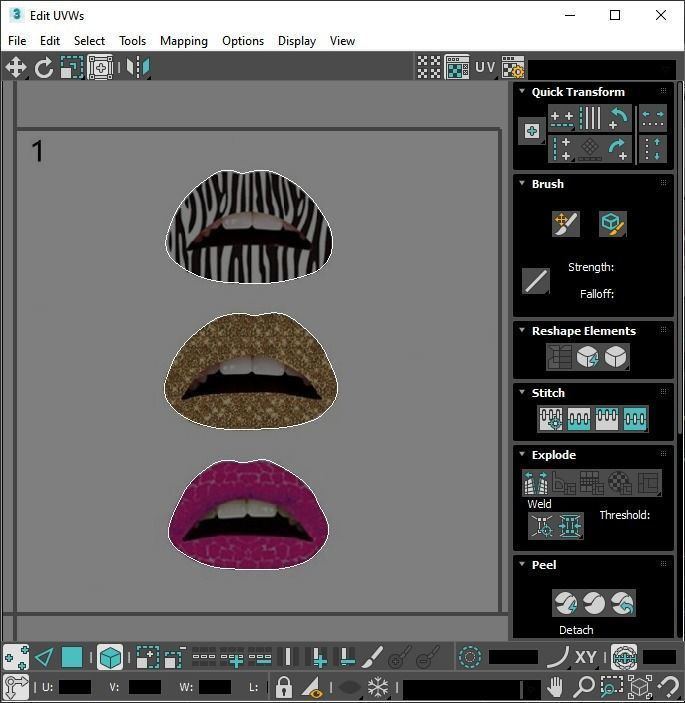Select the Rotate Selected Subobjects tool
The width and height of the screenshot is (685, 703).
click(x=44, y=67)
